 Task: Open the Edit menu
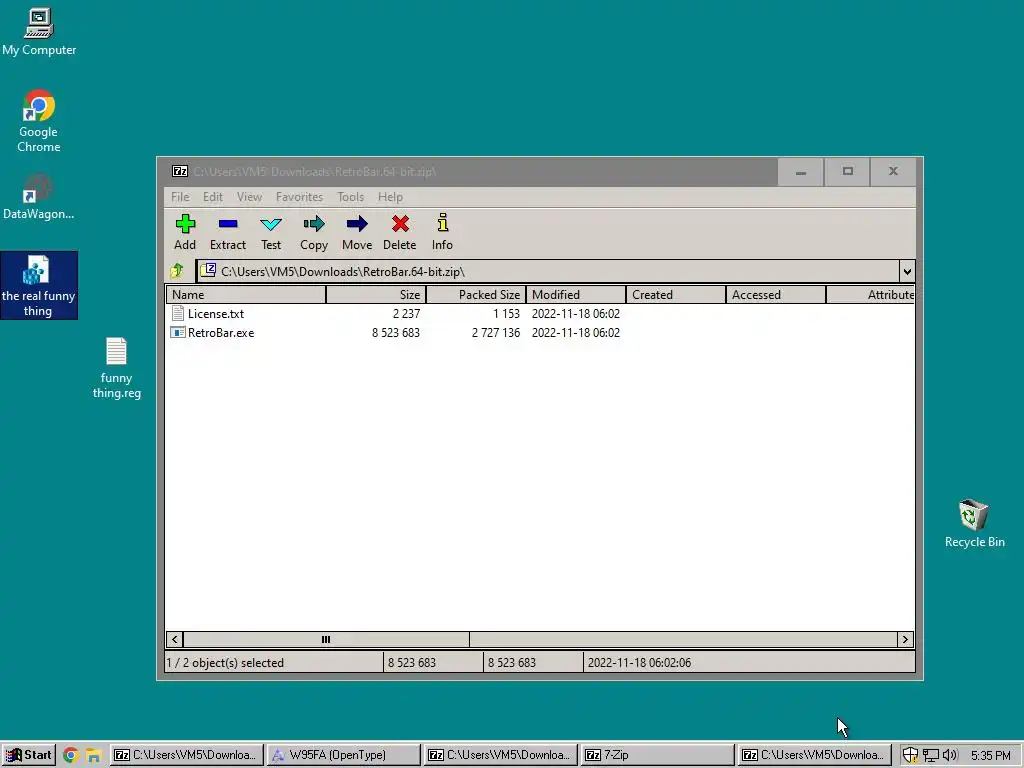[x=213, y=197]
